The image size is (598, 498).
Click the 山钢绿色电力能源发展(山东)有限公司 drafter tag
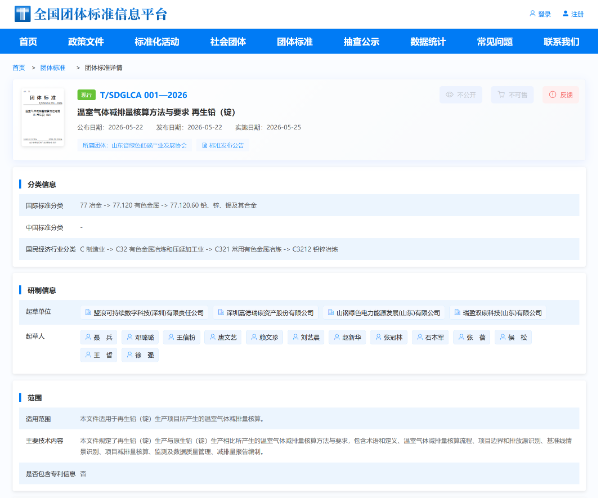pyautogui.click(x=384, y=313)
